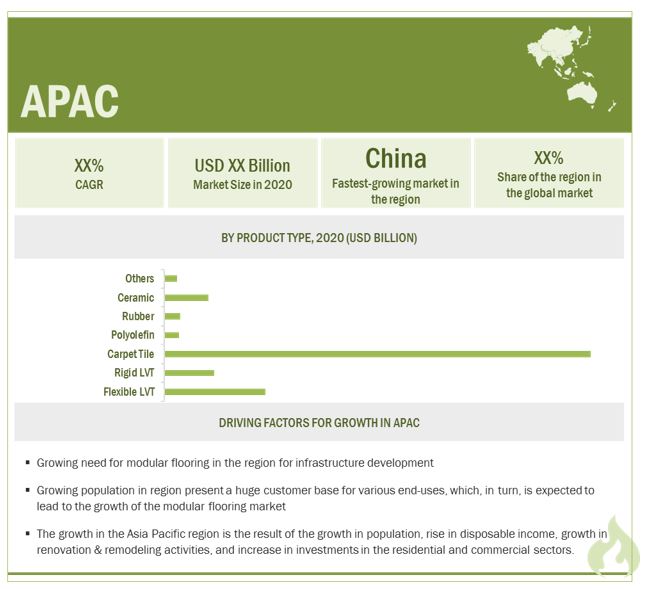Select the Asia Pacific growth bullet paragraph
The image size is (650, 589).
(x=320, y=541)
